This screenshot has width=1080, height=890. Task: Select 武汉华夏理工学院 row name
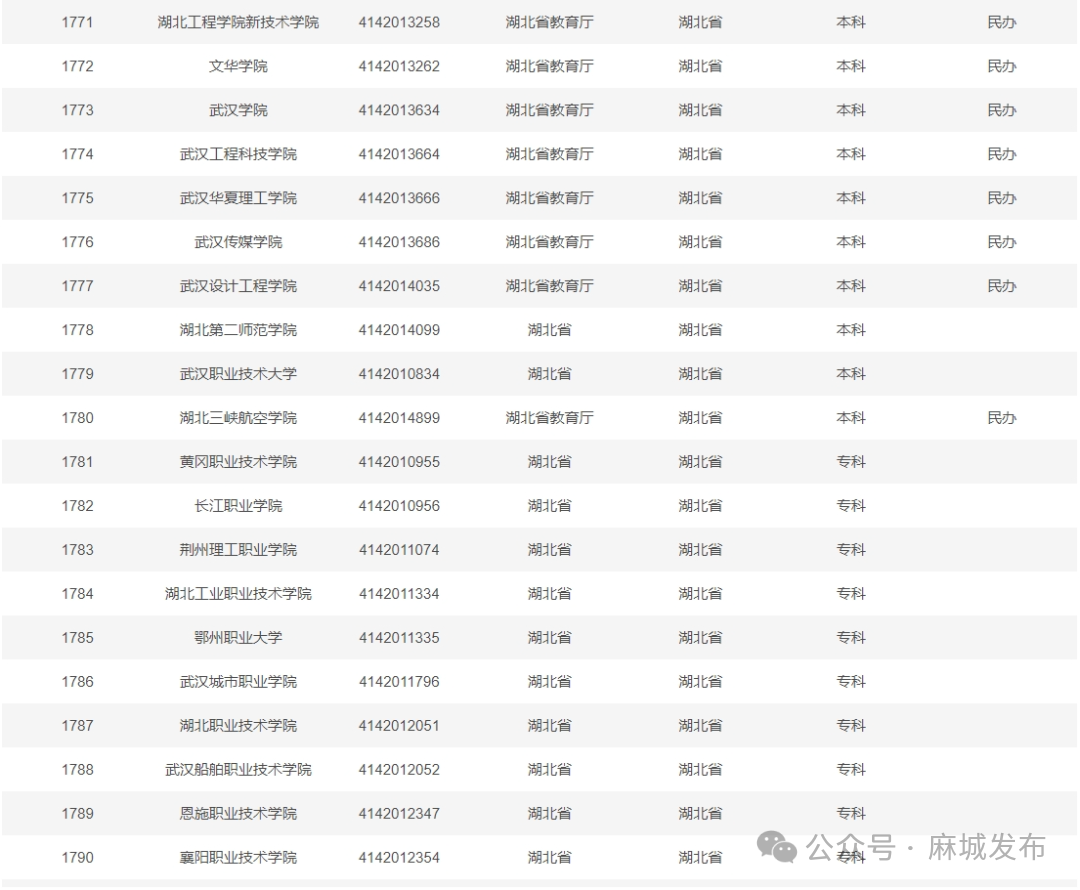[238, 198]
